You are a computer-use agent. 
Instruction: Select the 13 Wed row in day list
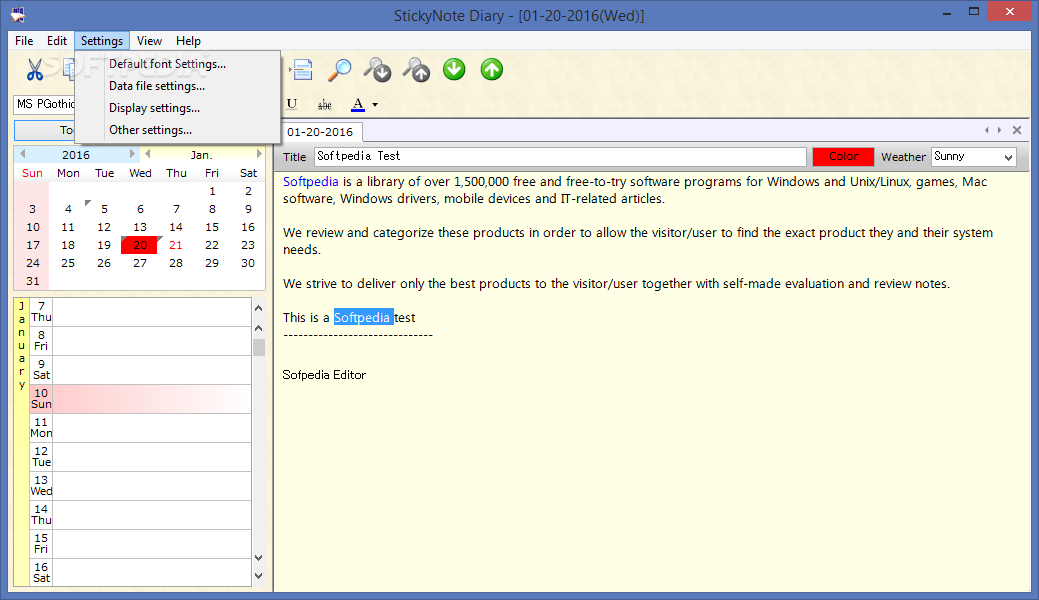click(x=140, y=486)
